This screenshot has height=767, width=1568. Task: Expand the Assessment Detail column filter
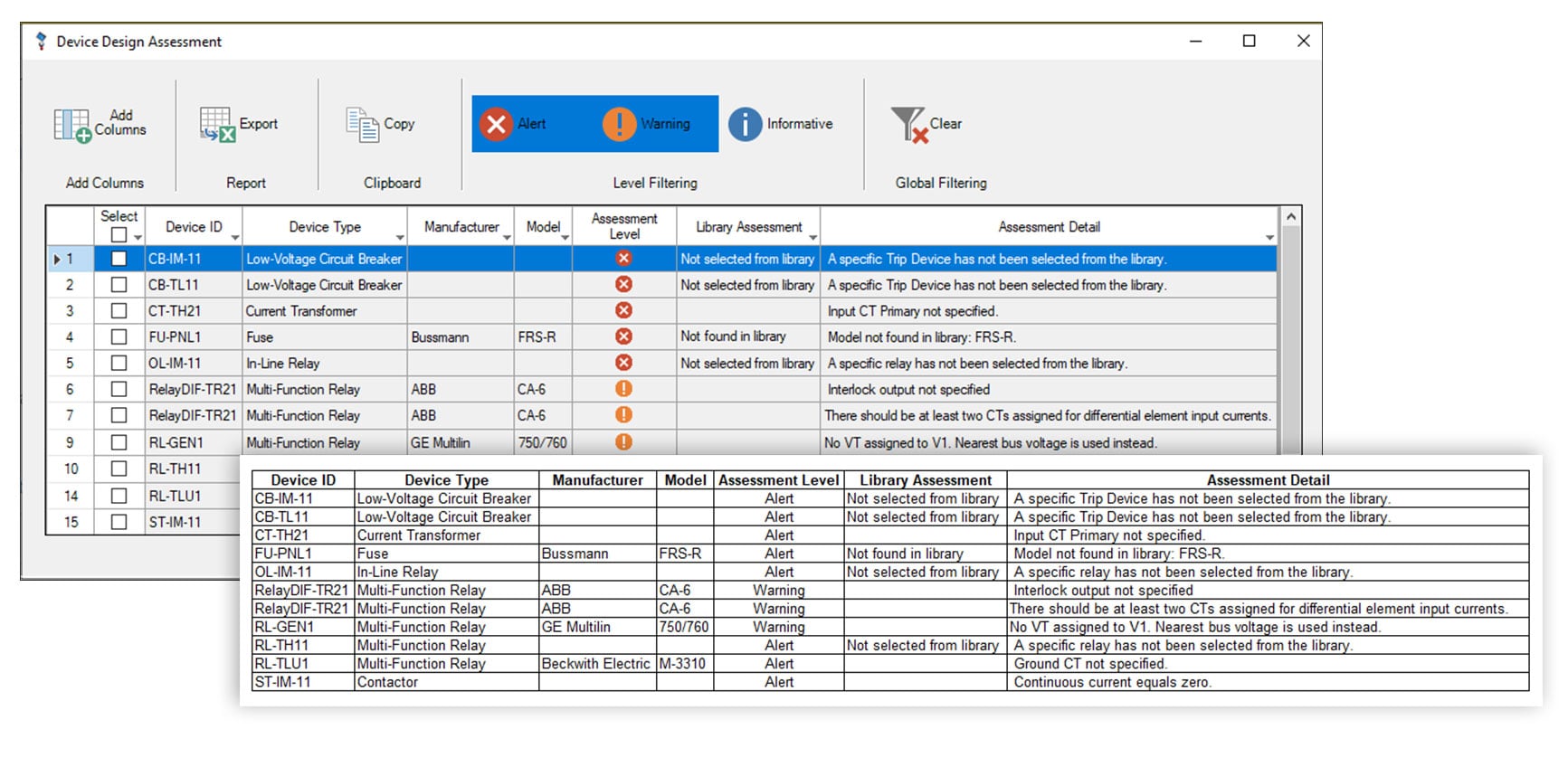1269,238
